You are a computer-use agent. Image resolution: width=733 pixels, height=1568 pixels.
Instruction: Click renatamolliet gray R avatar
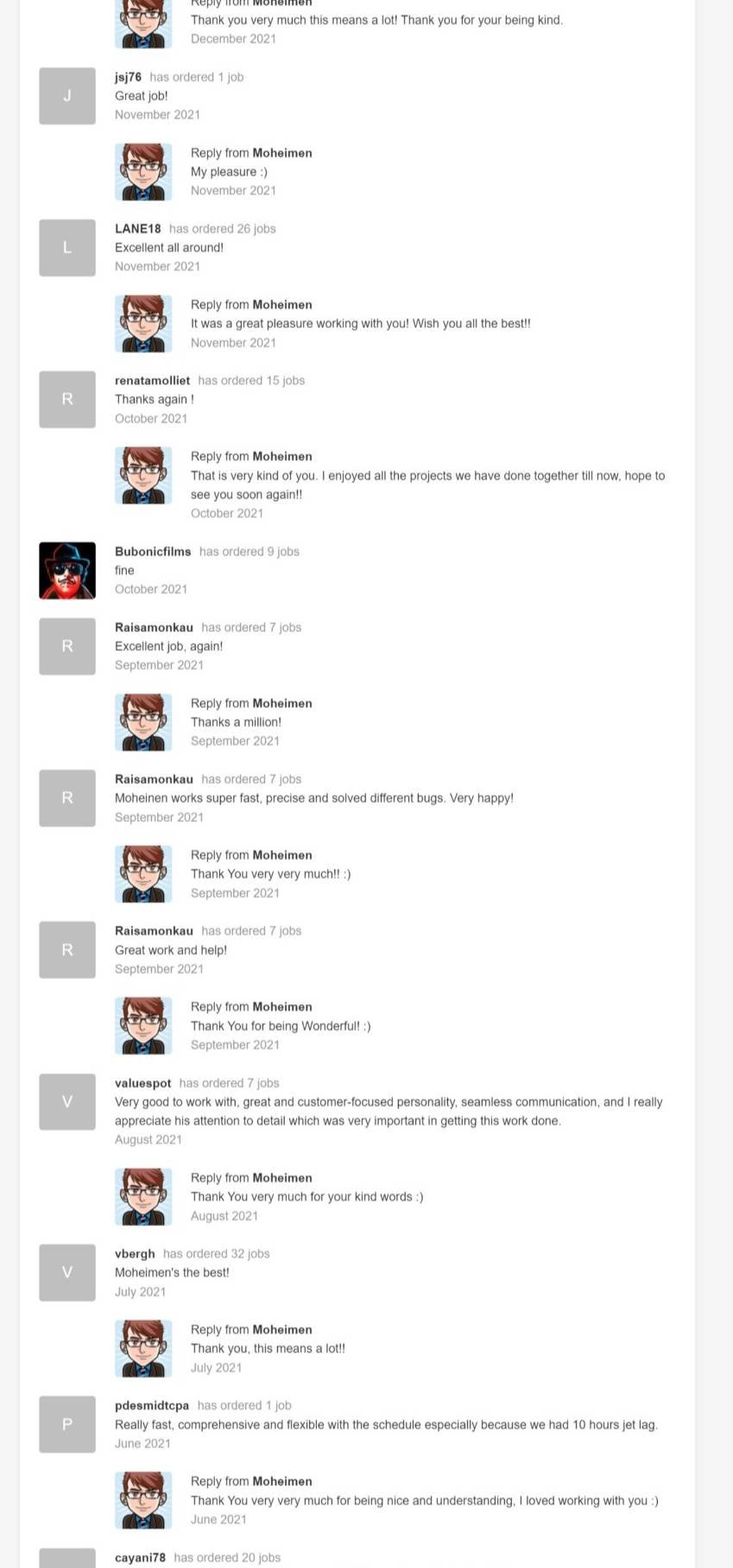(67, 400)
